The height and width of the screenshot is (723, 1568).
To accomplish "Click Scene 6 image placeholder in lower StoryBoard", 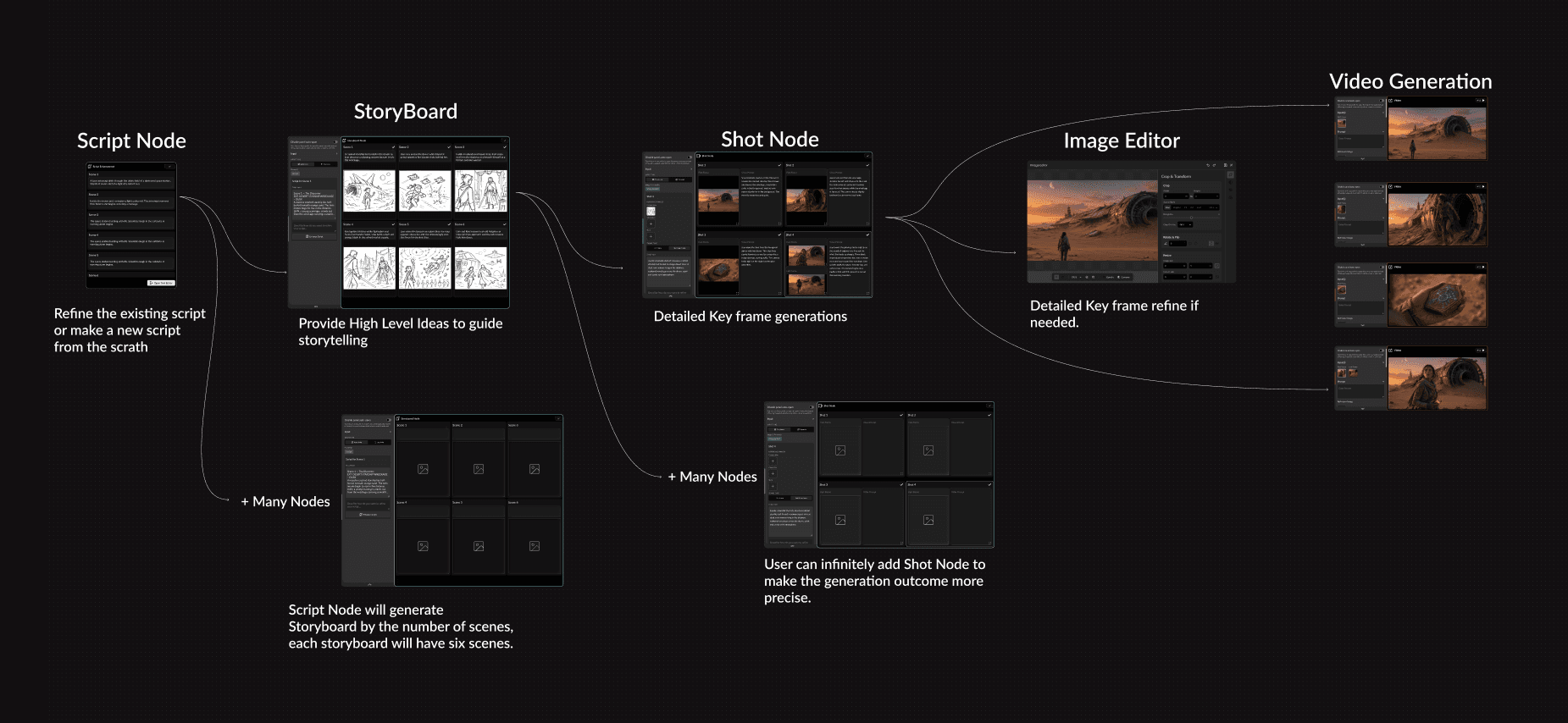I will (x=535, y=546).
